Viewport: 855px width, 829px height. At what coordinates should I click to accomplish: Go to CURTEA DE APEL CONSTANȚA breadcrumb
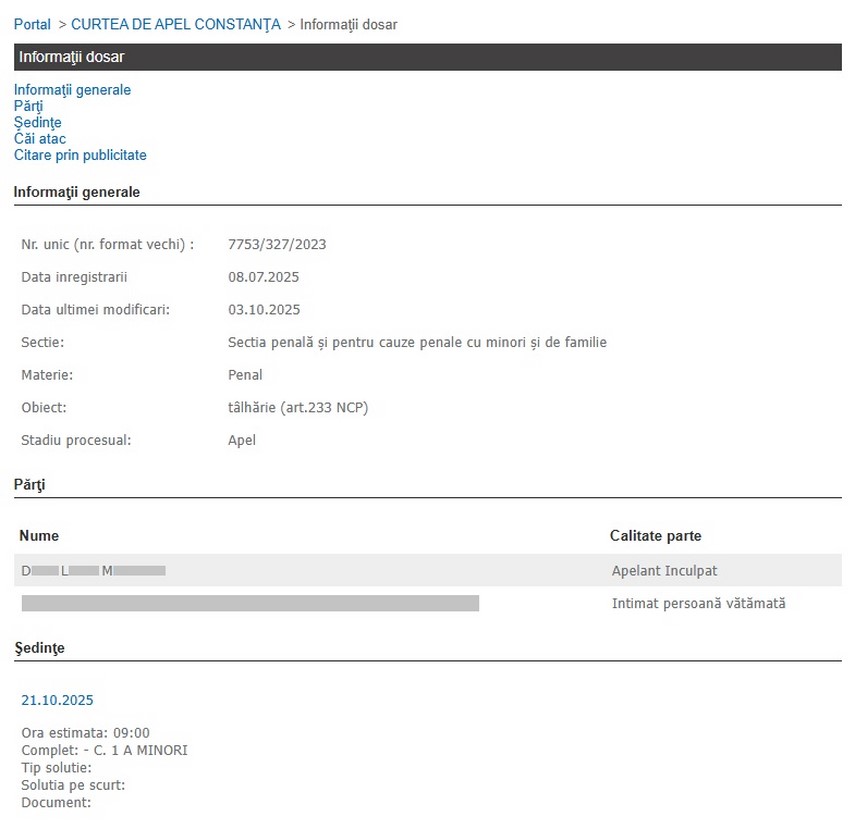tap(176, 24)
